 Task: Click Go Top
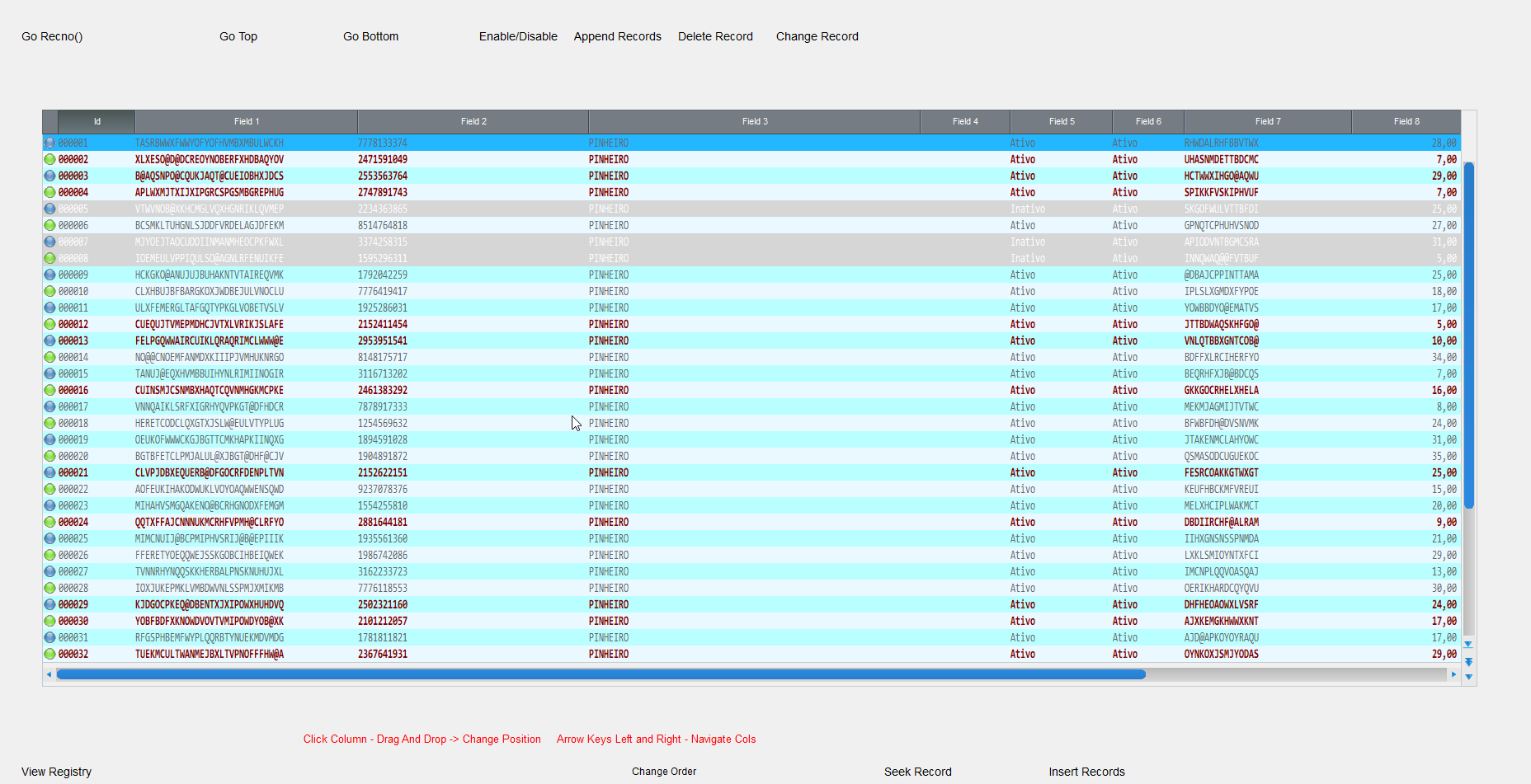(x=238, y=36)
